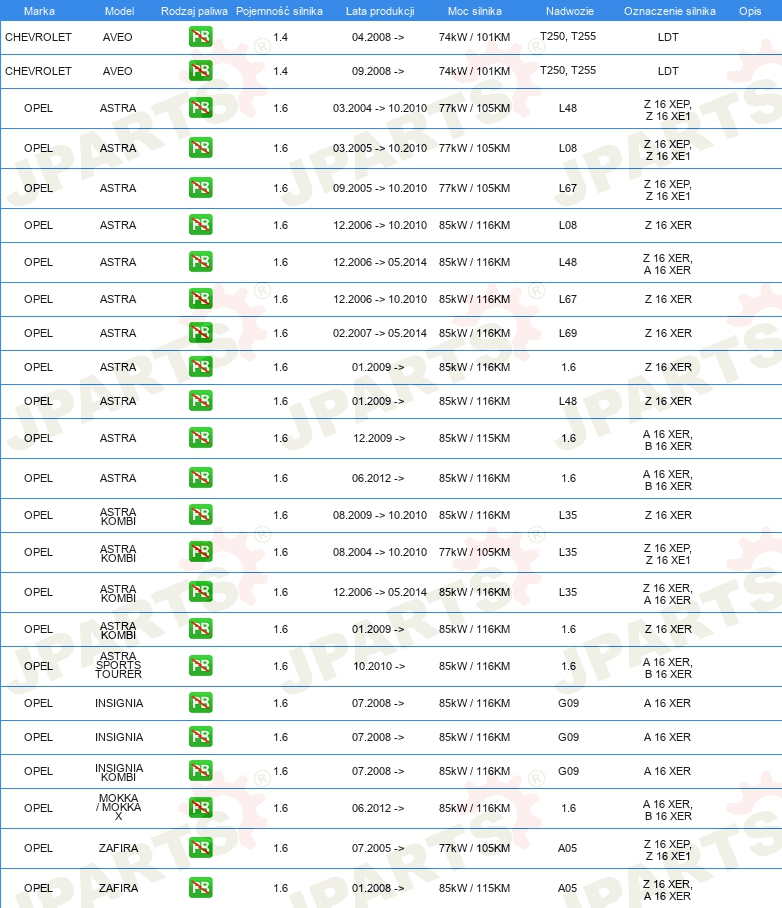Click the fuel icon for Astra Kombi 08.2004
The width and height of the screenshot is (782, 908).
200,552
